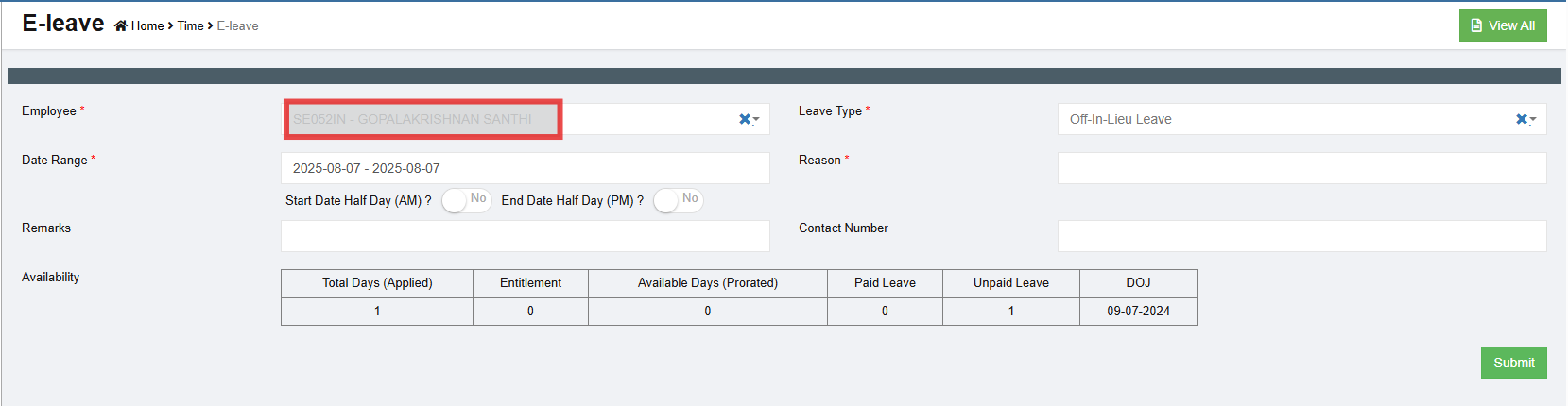Click the home icon in the breadcrumb

(121, 26)
